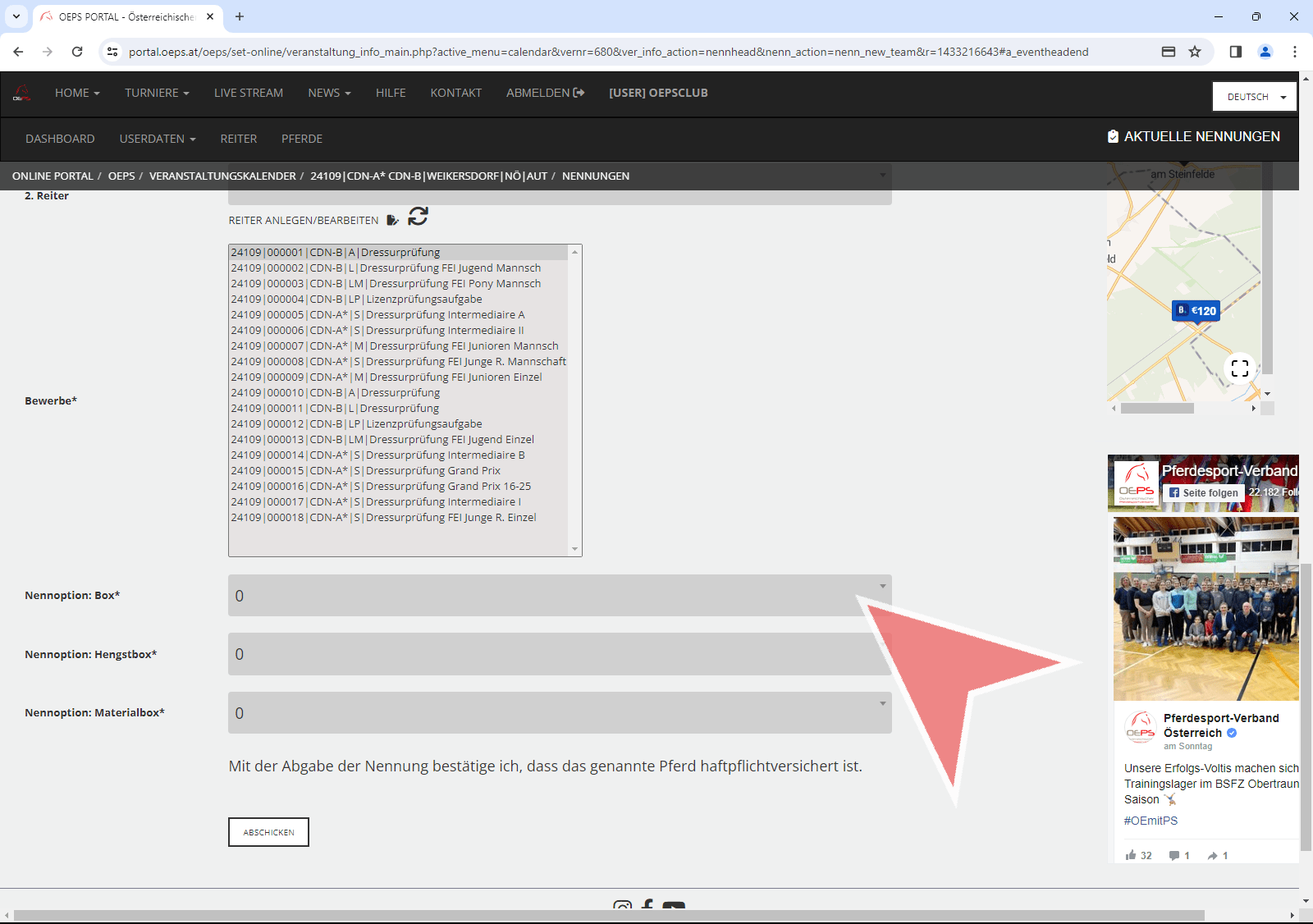Click the map's horizontal scrollbar
Screen dimensions: 1313x924
(x=1157, y=408)
